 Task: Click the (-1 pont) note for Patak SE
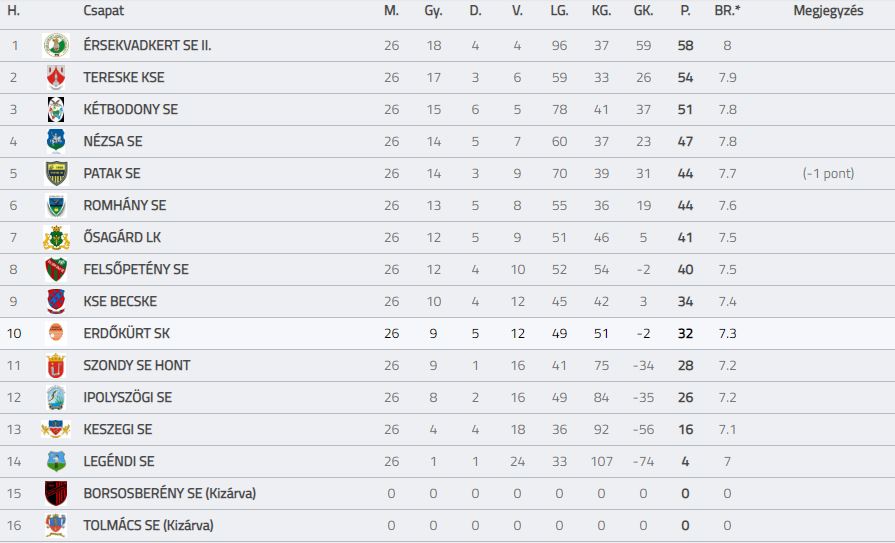point(828,173)
